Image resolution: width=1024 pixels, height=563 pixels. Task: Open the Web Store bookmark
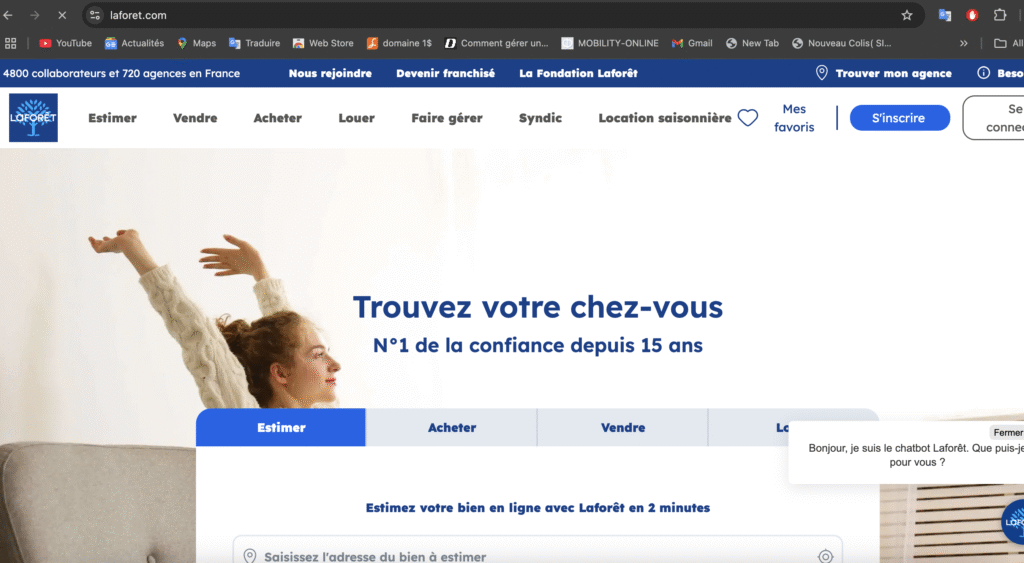click(323, 43)
